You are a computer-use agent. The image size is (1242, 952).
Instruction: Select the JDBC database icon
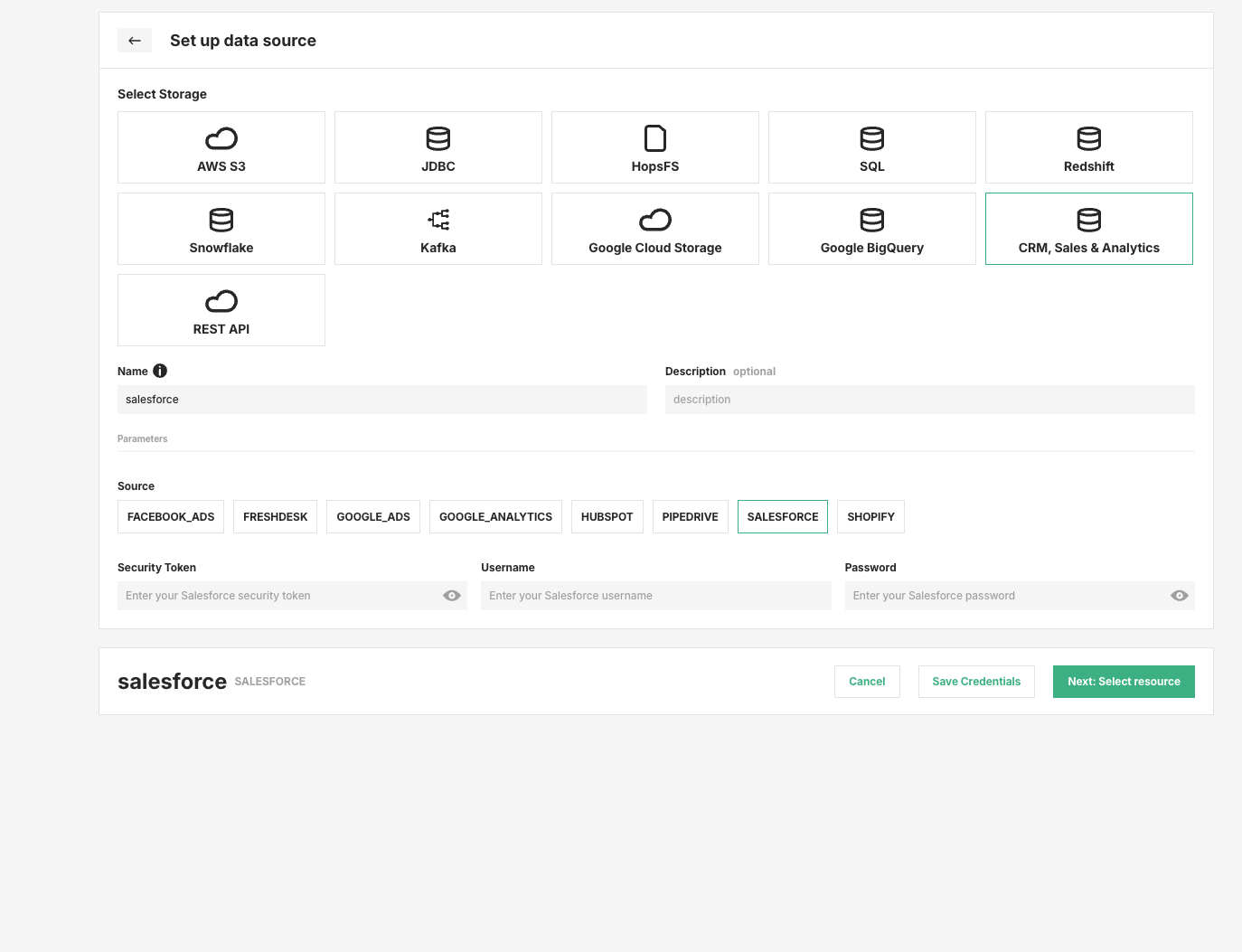[x=438, y=138]
